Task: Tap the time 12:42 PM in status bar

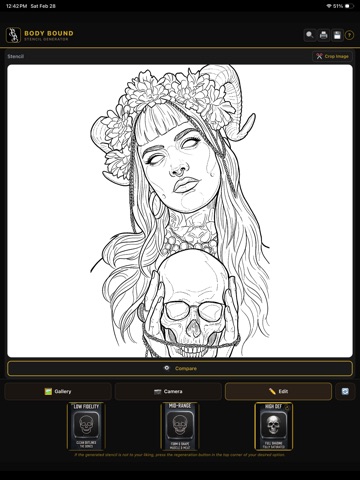Action: pos(16,6)
